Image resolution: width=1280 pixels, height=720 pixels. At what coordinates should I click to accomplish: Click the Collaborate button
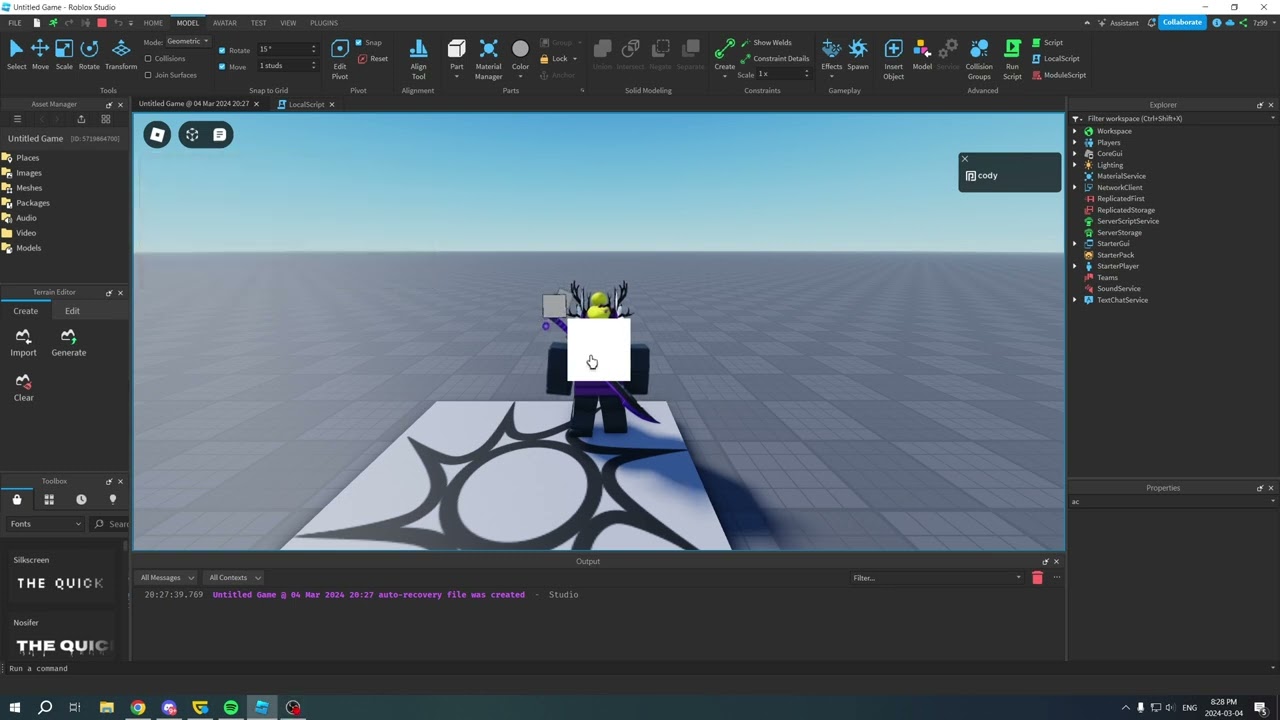coord(1182,22)
